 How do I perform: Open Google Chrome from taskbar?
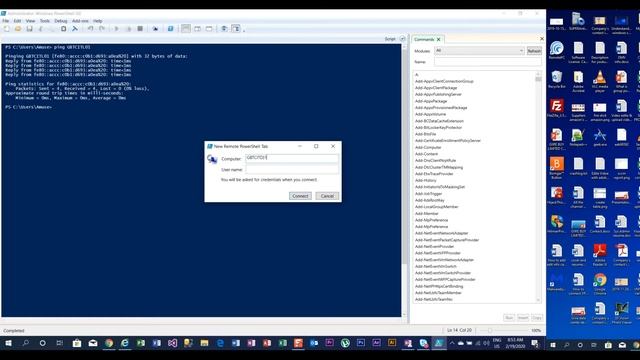tap(109, 343)
